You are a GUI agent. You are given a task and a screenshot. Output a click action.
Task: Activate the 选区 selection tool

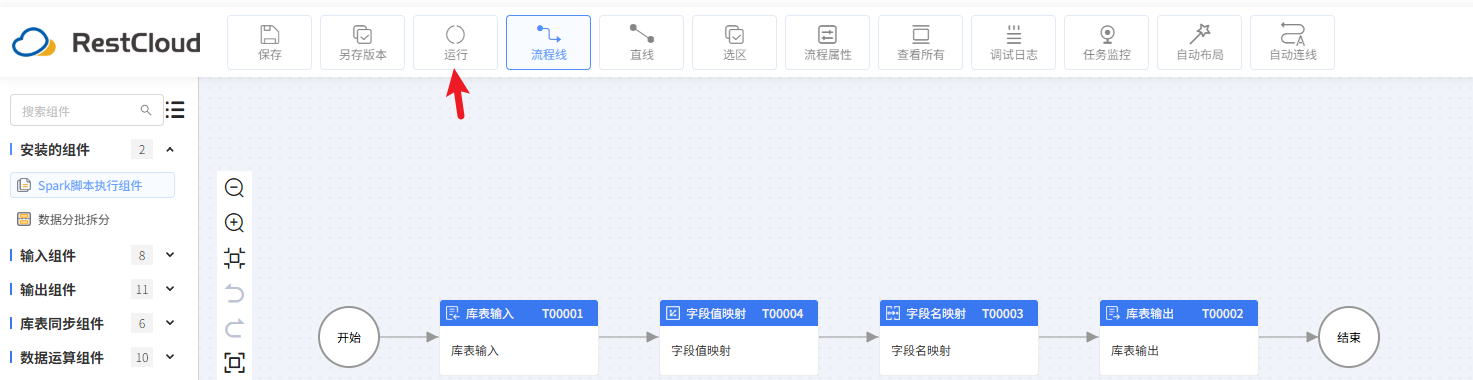[x=735, y=42]
